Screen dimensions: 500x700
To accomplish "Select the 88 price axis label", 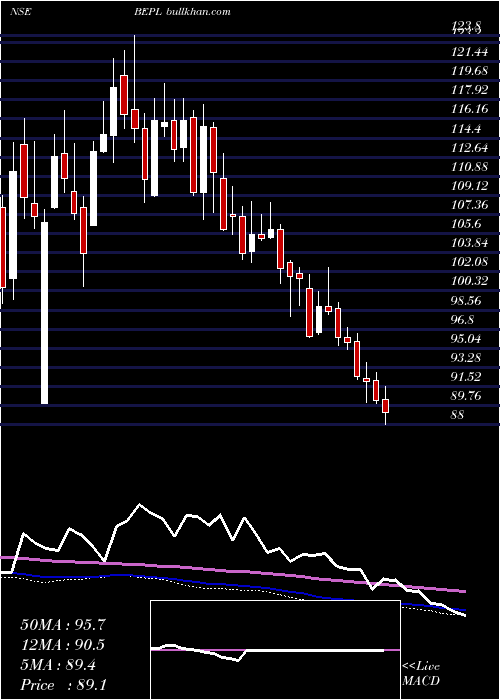I will pyautogui.click(x=458, y=415).
